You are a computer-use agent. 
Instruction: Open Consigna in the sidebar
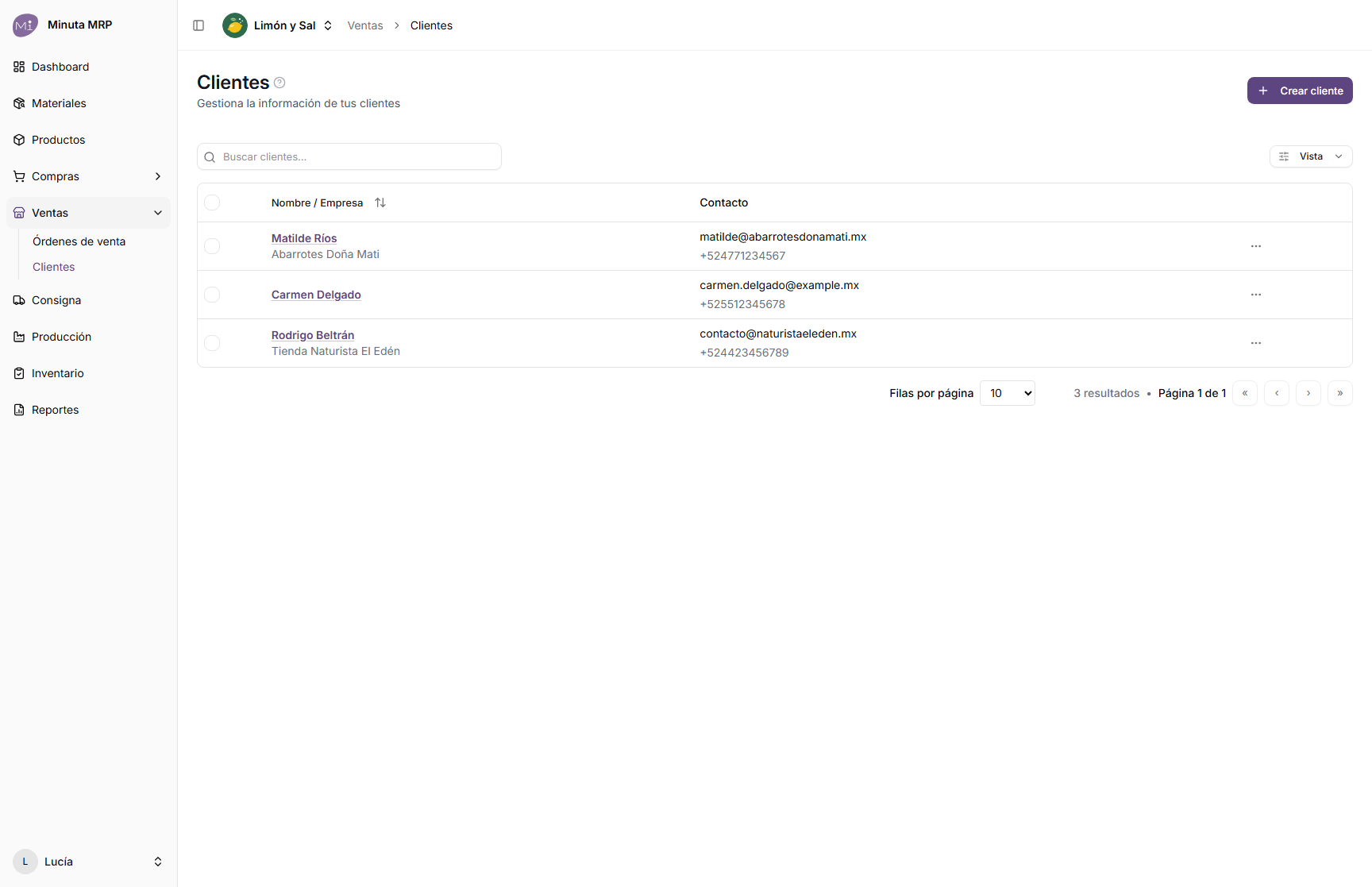[x=89, y=300]
